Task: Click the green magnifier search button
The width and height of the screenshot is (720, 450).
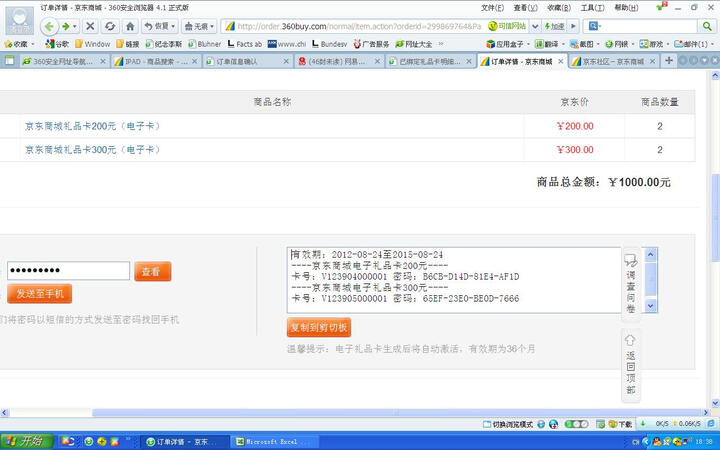Action: tap(707, 26)
